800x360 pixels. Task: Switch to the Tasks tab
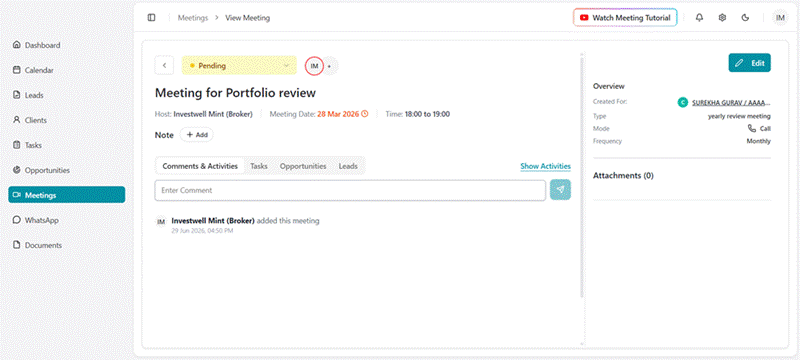(x=259, y=166)
